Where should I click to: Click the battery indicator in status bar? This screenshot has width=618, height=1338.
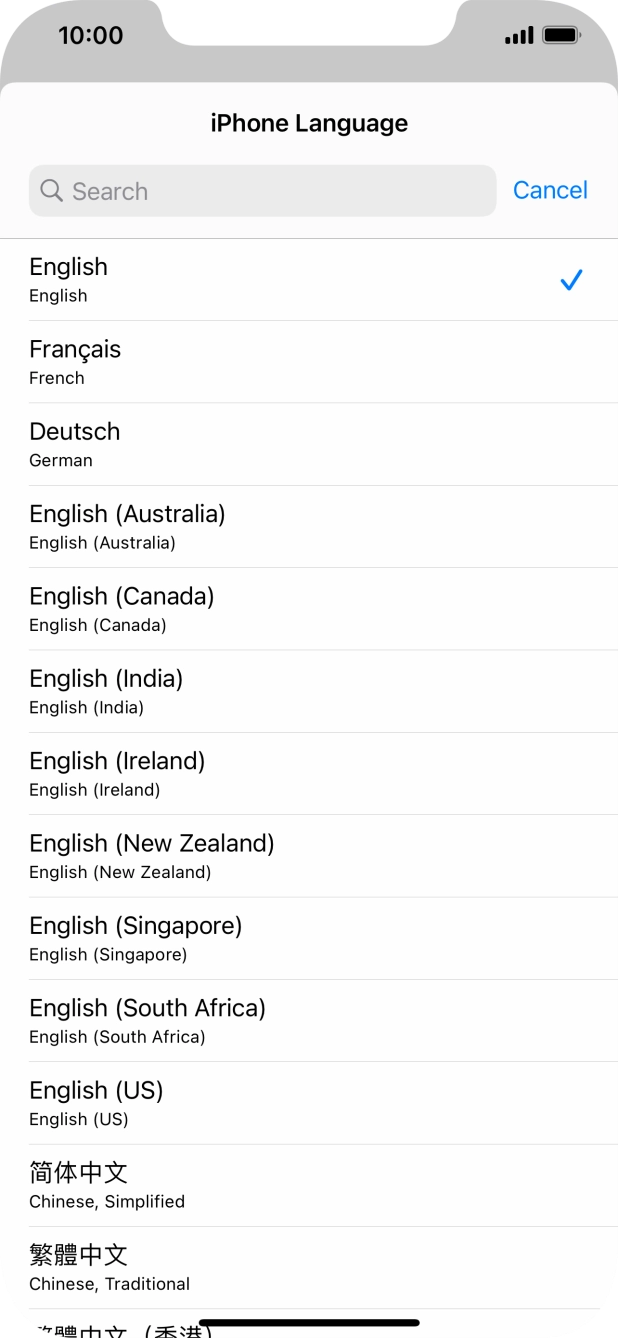560,33
